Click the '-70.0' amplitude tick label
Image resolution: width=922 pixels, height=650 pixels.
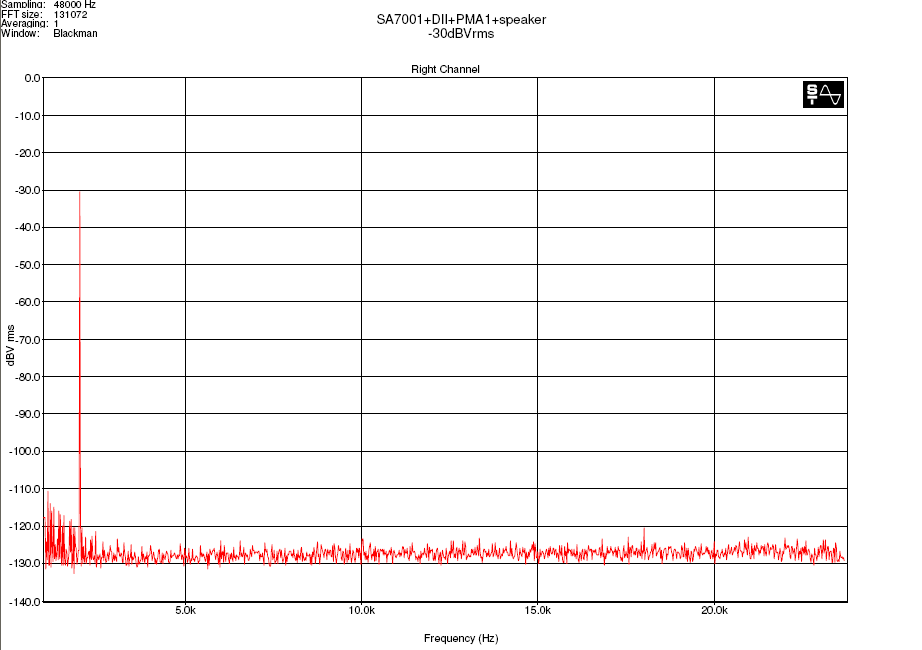click(28, 340)
